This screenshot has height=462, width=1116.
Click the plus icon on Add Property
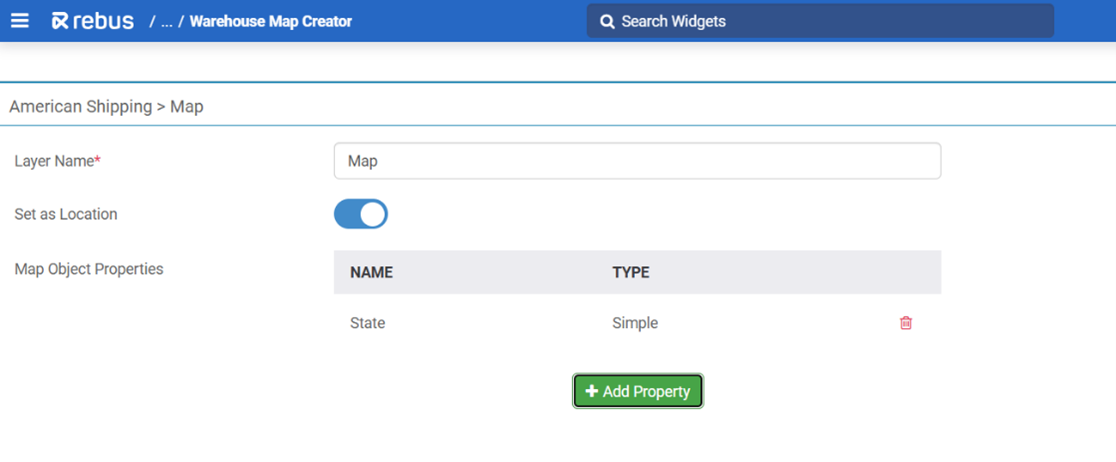[592, 391]
